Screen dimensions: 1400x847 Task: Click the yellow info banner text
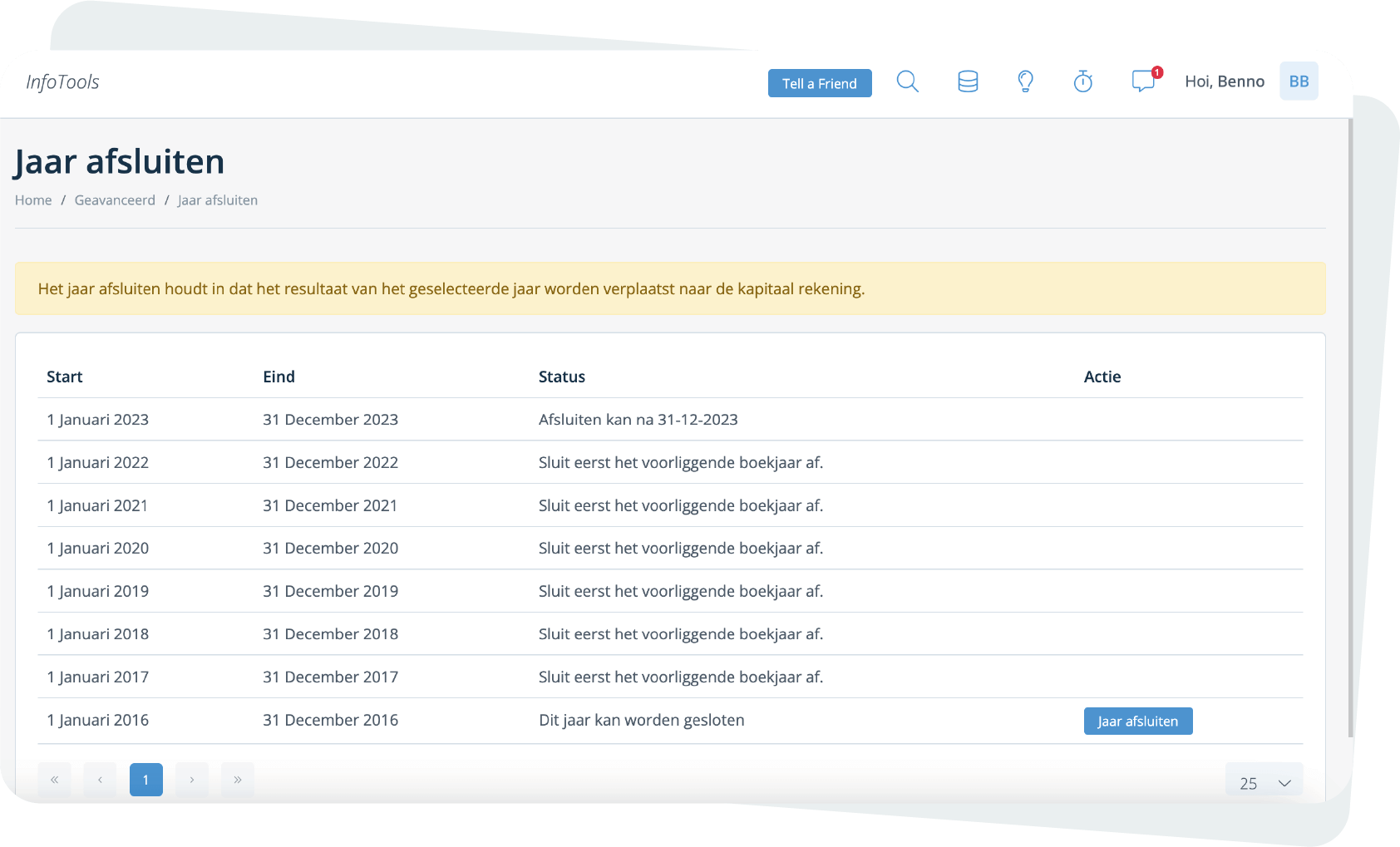click(451, 289)
